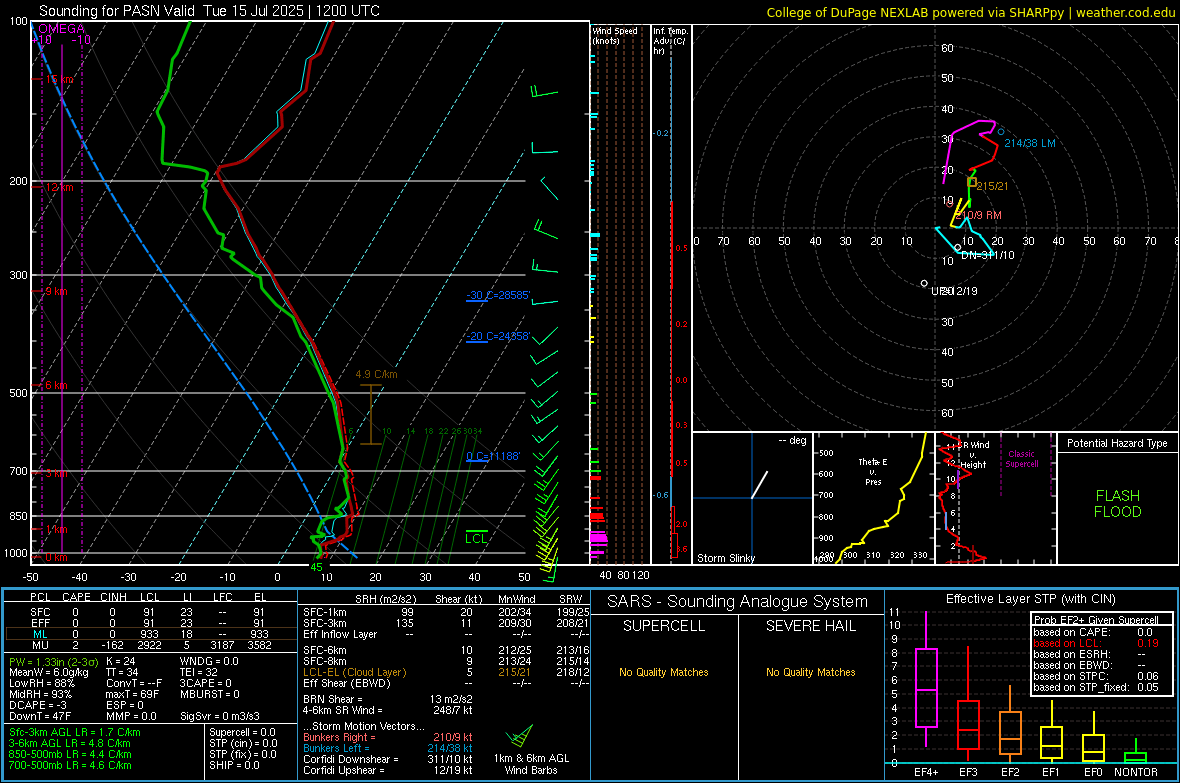Screen dimensions: 1180x783
Task: Click the '214/38 LM' hodograph label
Action: pos(1029,143)
